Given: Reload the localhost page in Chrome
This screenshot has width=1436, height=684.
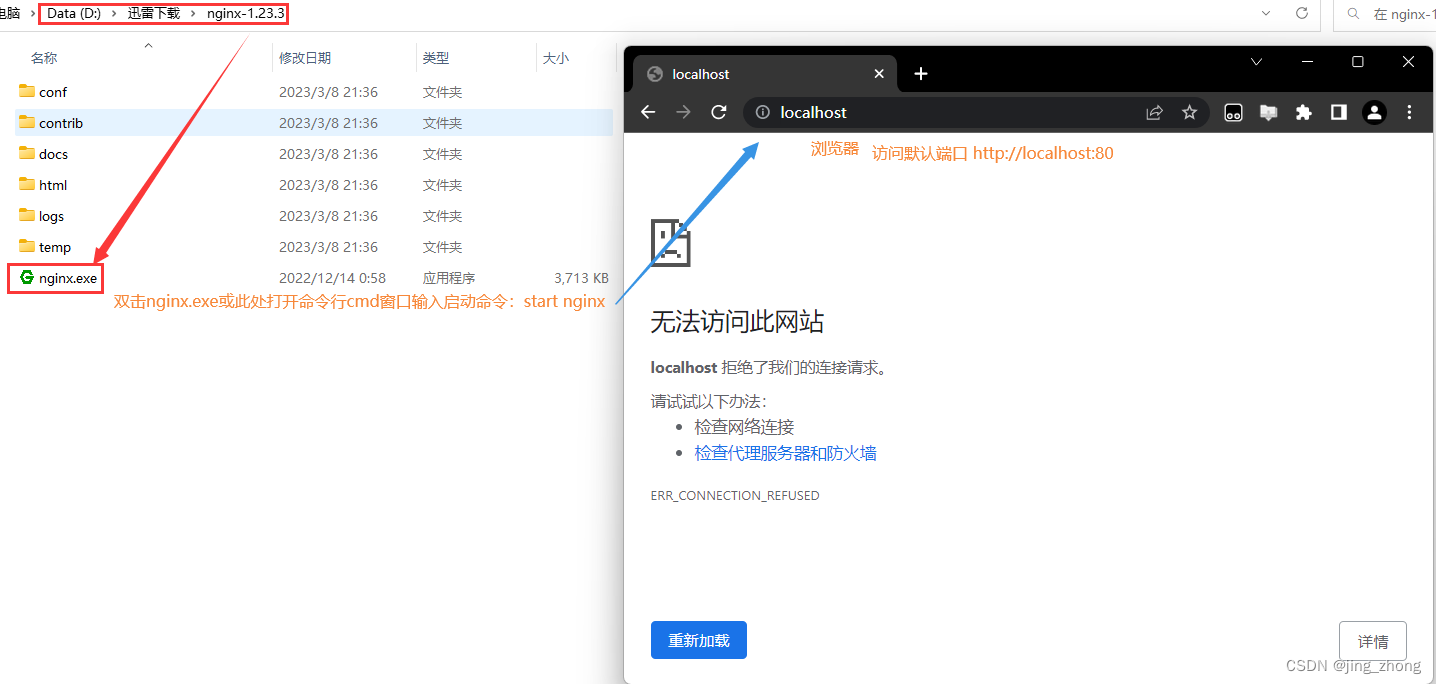Looking at the screenshot, I should [x=718, y=113].
